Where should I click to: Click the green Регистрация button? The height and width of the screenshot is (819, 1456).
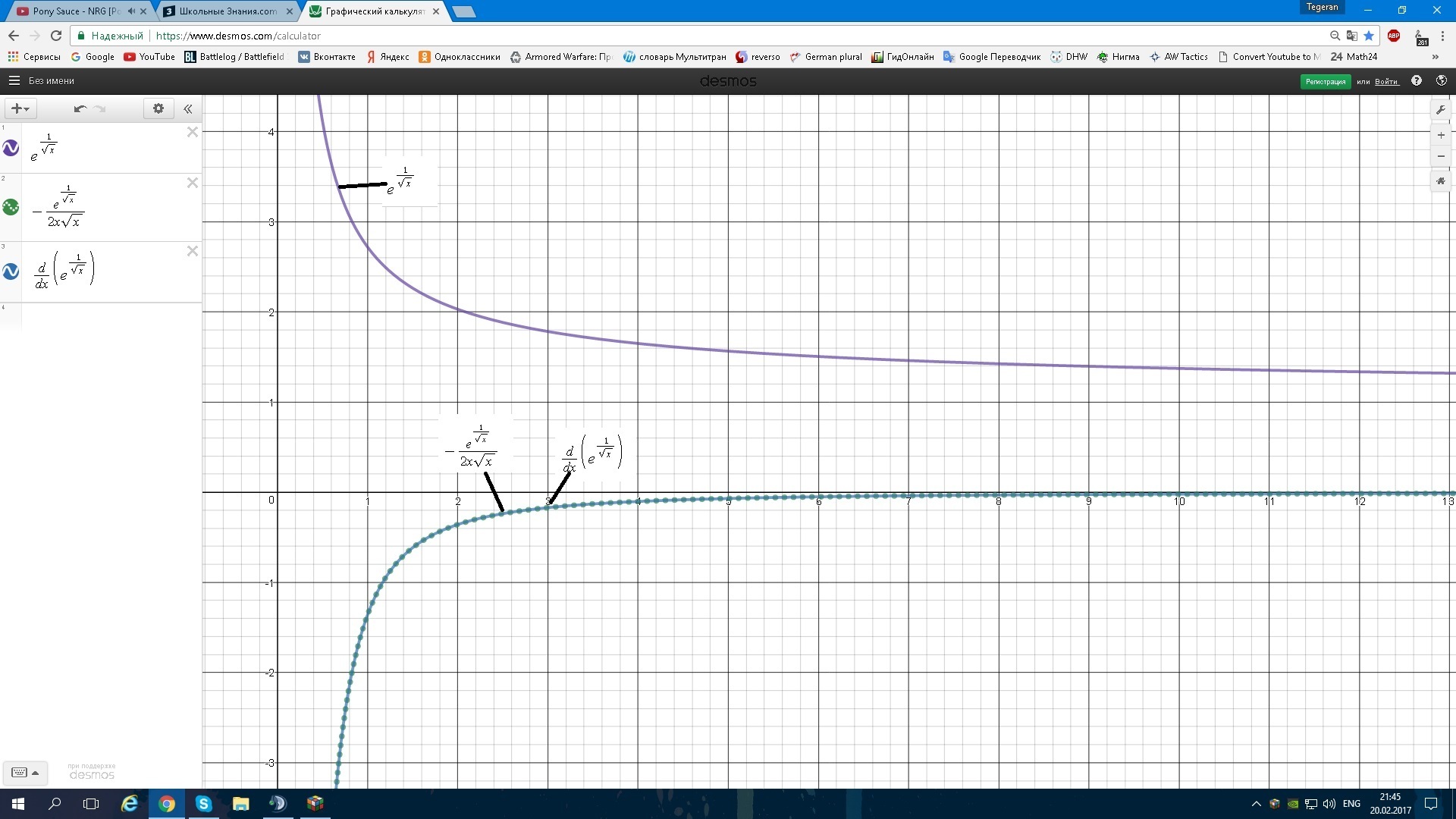(1325, 81)
